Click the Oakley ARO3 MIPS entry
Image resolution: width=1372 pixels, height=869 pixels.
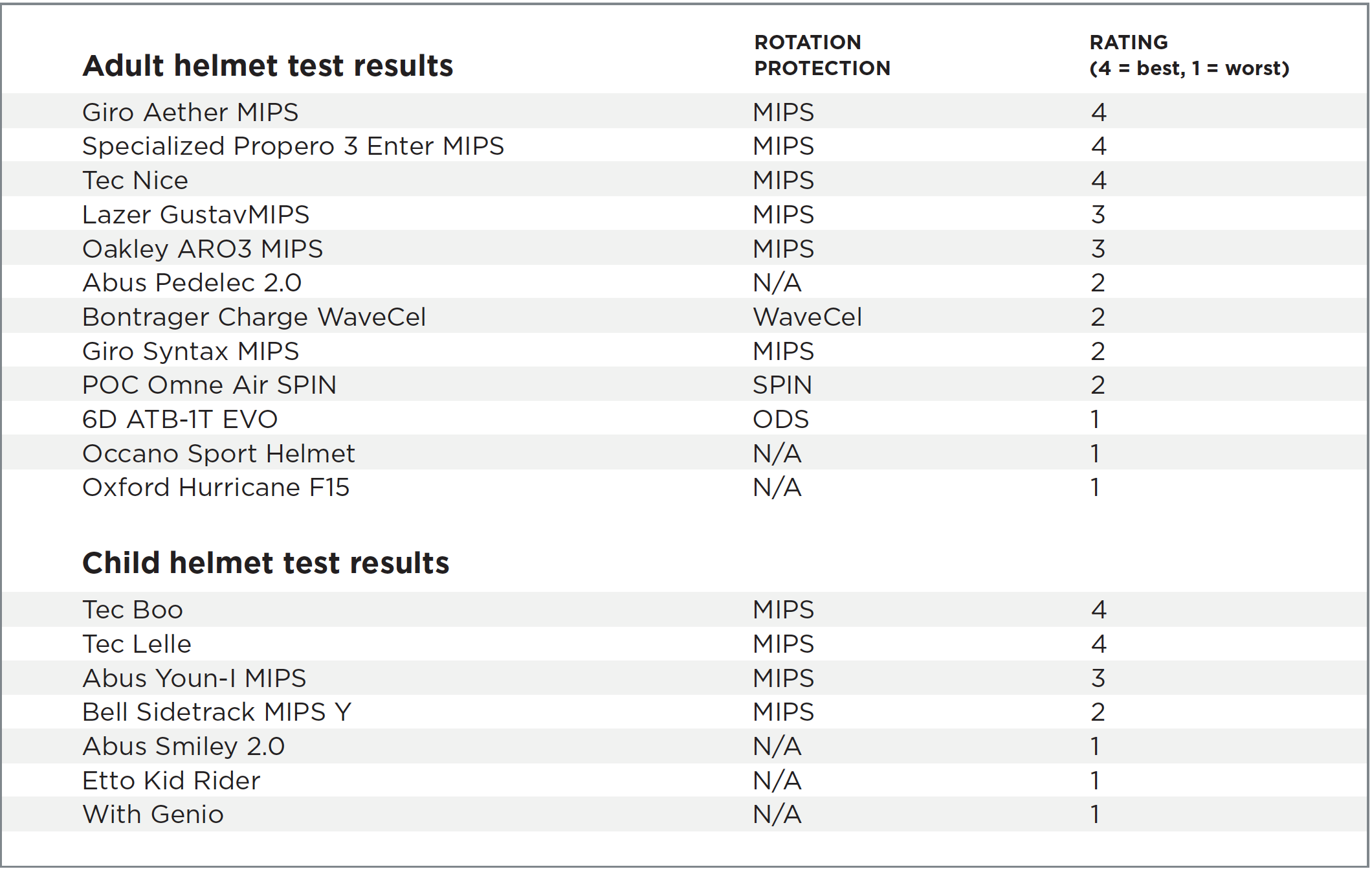tap(203, 249)
